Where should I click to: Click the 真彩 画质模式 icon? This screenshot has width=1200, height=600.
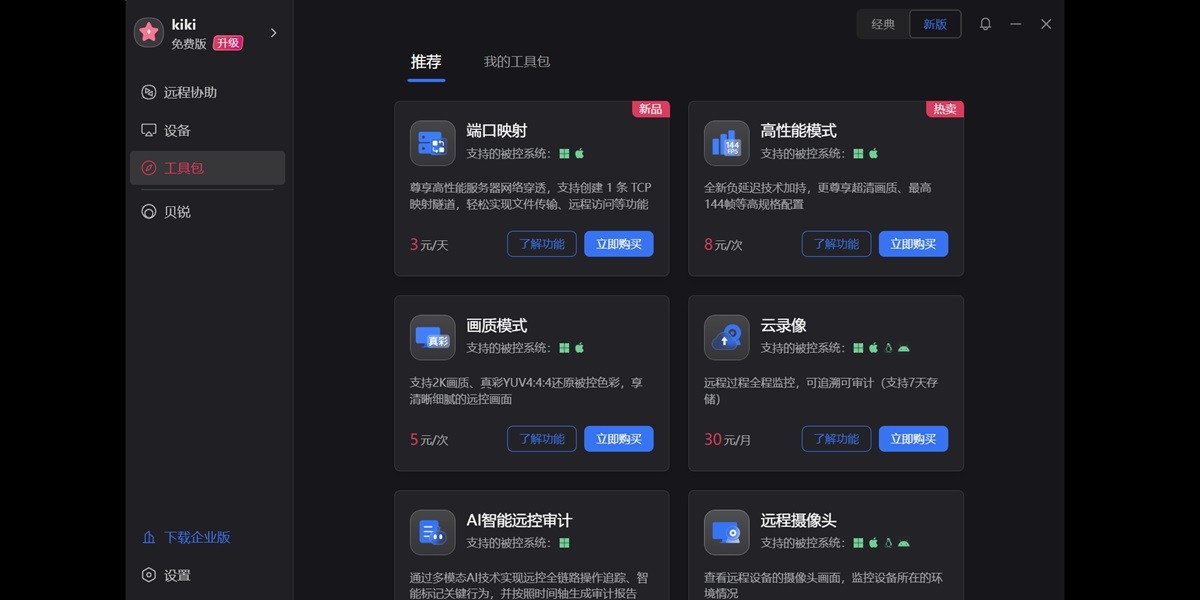pos(432,337)
